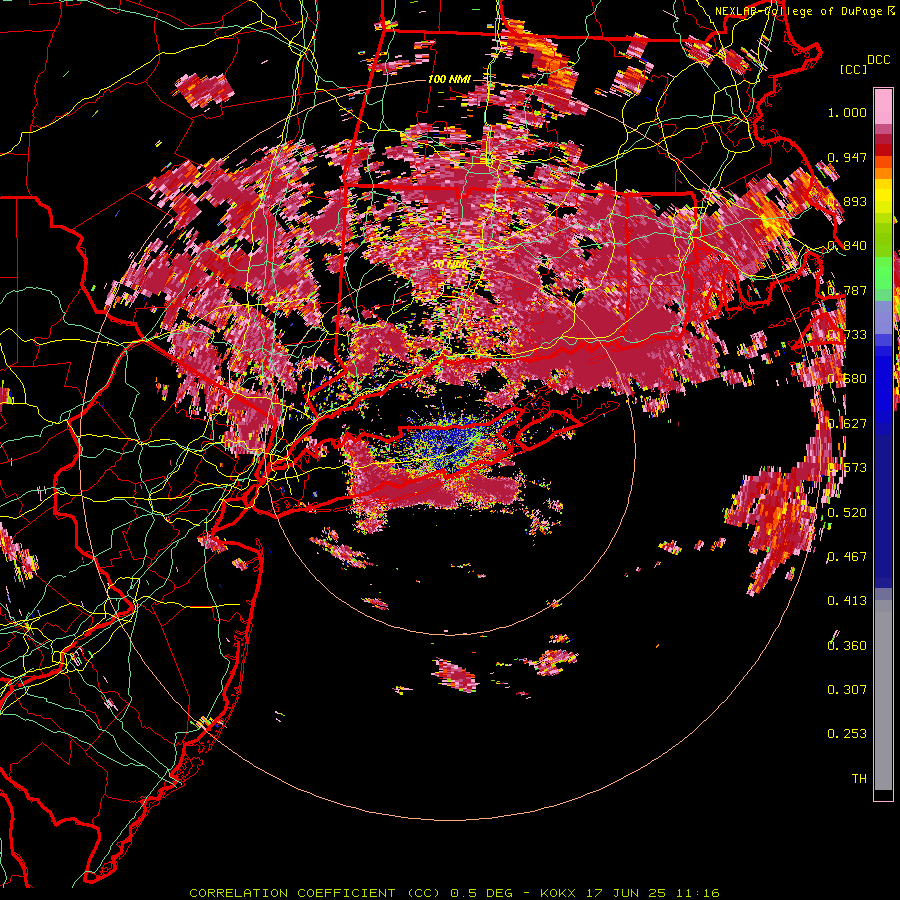Select the 0.467 legend value
Viewport: 900px width, 900px height.
(847, 556)
